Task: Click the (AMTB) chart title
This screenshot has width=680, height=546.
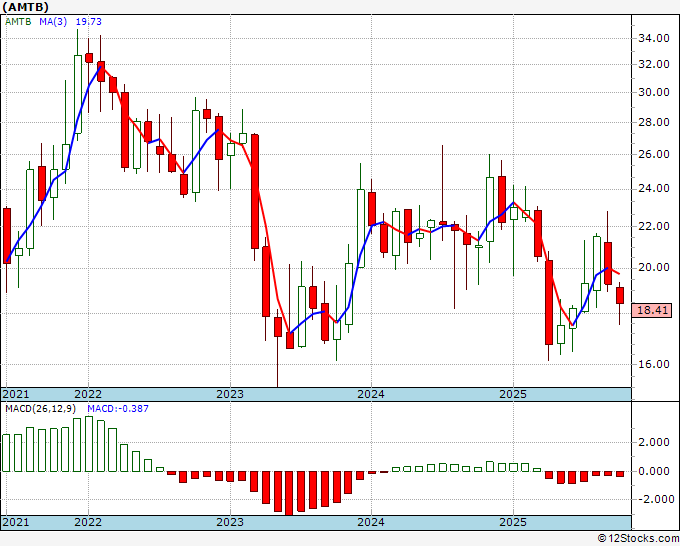Action: tap(24, 7)
